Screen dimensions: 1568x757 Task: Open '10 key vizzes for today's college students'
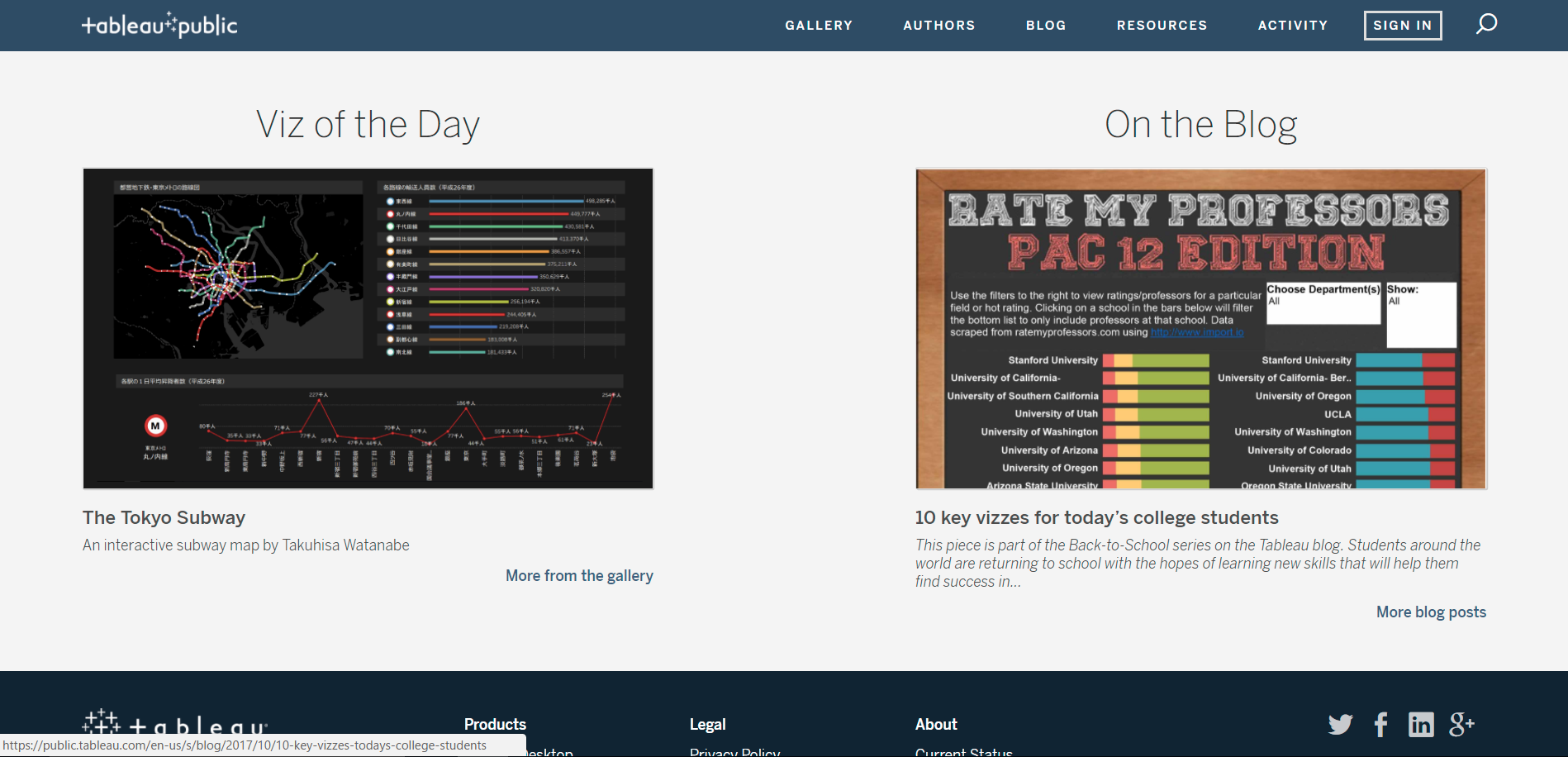(1096, 517)
